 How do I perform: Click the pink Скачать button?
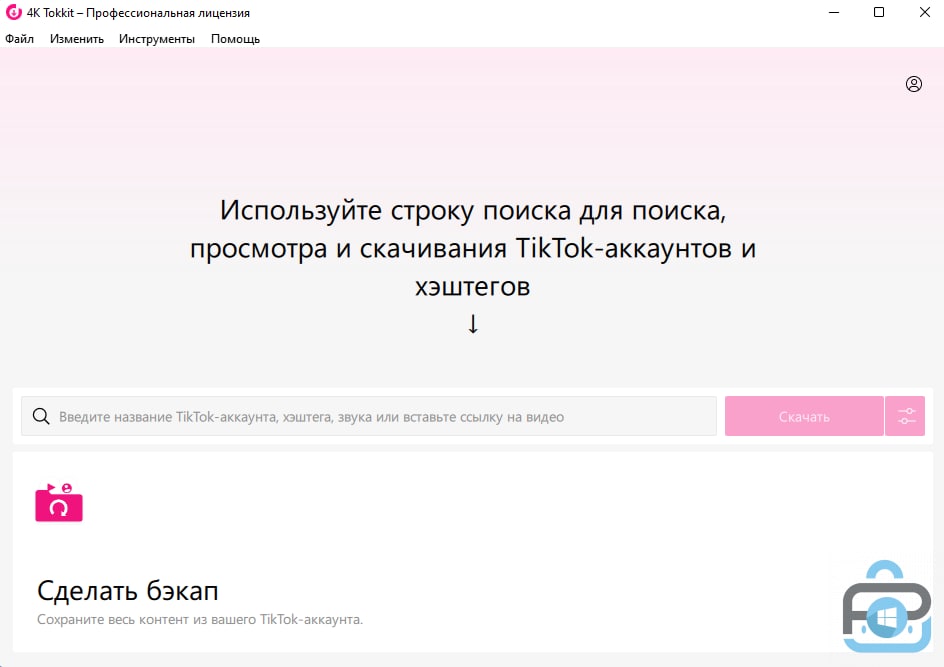tap(804, 416)
